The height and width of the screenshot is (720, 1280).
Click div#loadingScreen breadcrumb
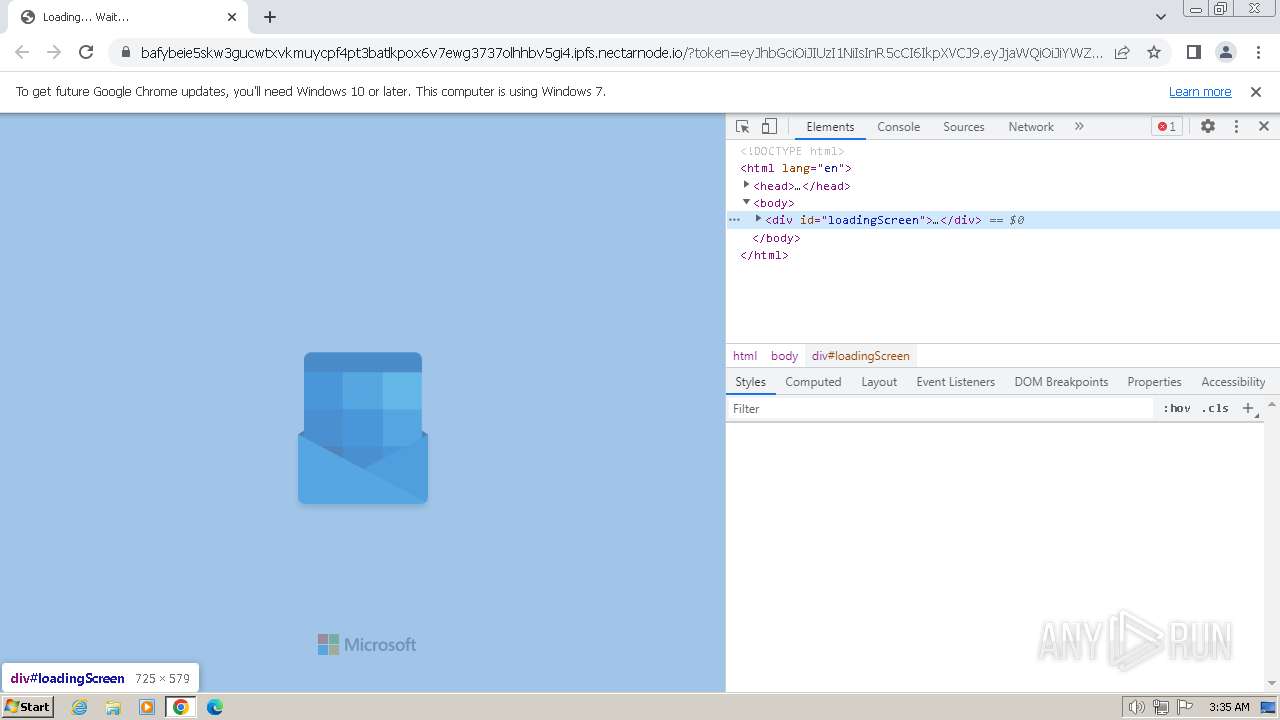point(861,356)
